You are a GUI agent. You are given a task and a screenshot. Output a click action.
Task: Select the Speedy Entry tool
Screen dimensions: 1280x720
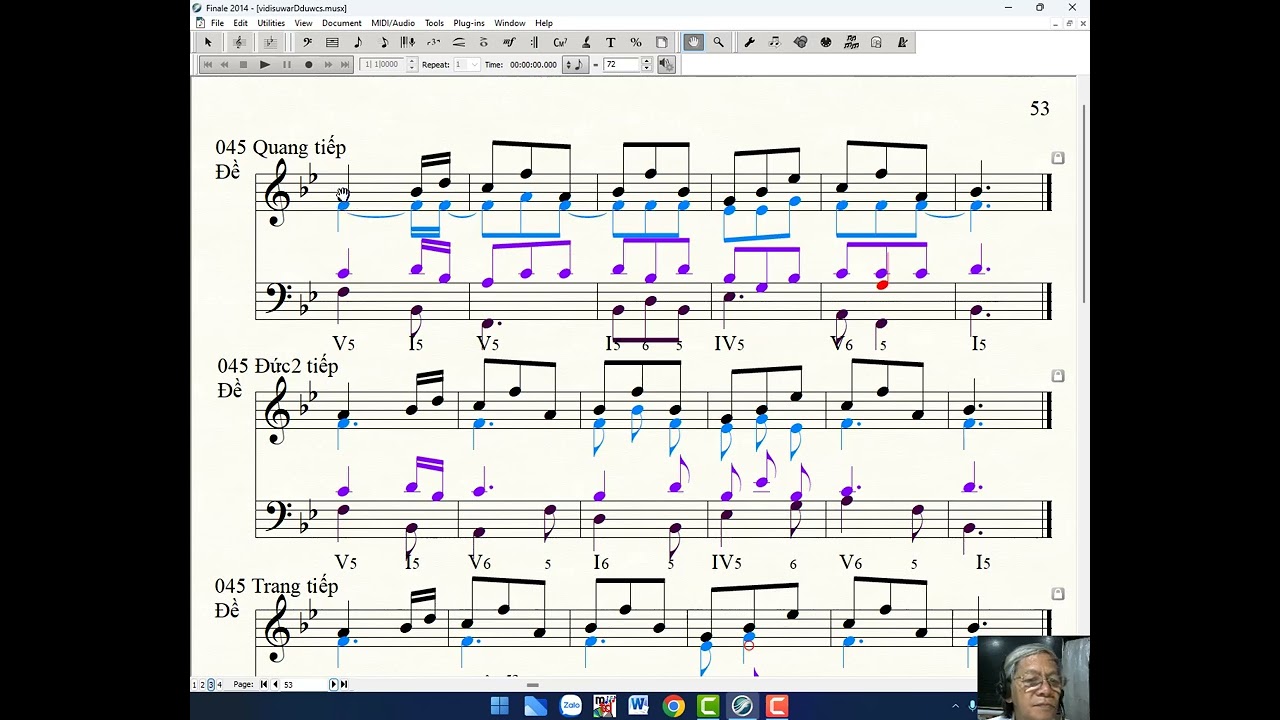coord(384,42)
